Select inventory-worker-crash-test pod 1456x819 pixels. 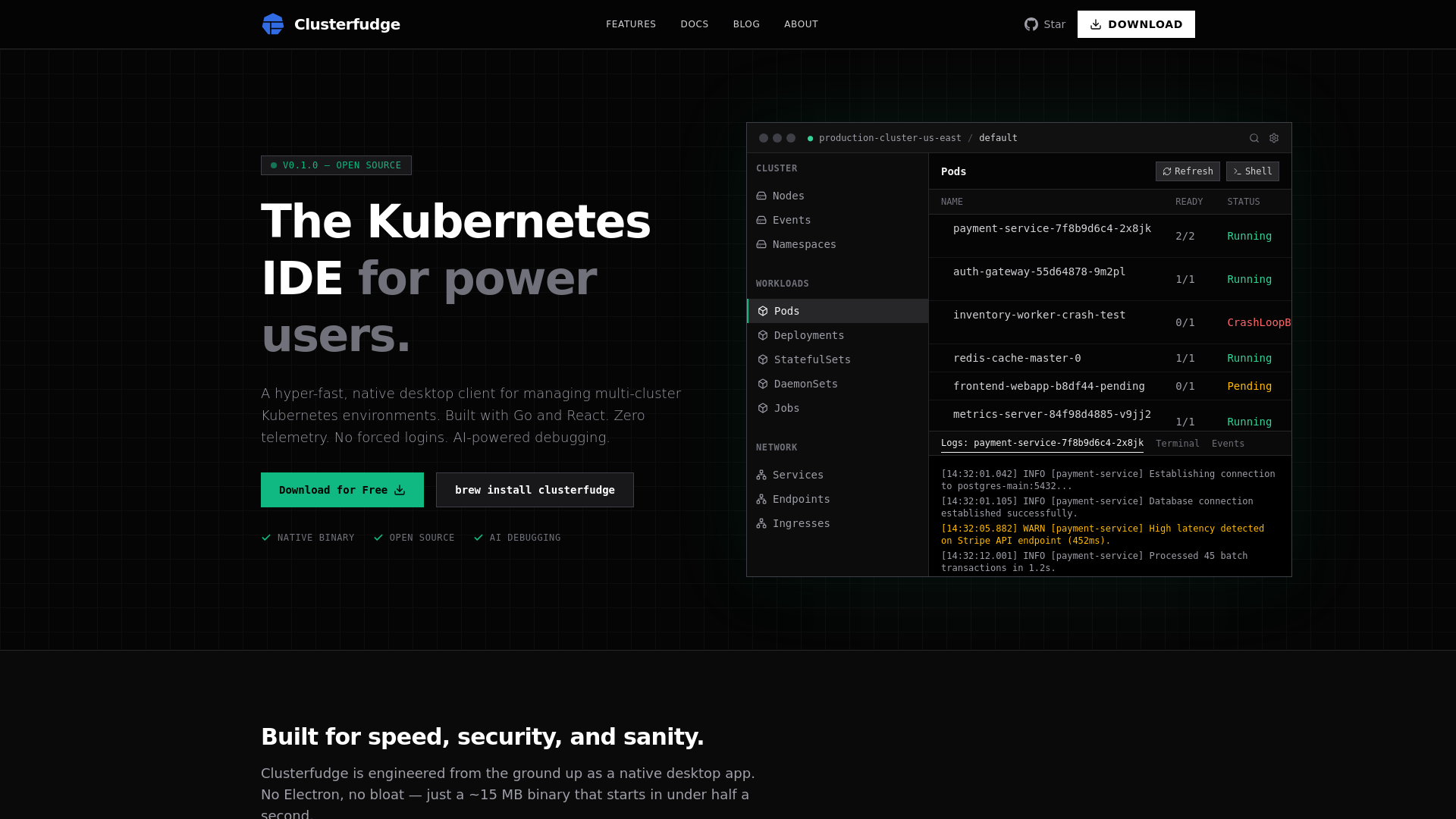coord(1110,322)
